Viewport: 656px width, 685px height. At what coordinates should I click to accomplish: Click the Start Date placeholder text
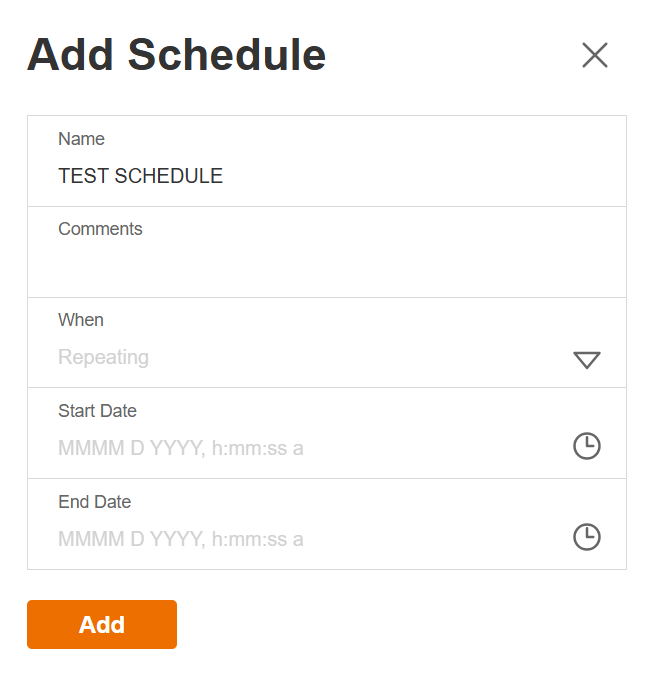(x=180, y=448)
